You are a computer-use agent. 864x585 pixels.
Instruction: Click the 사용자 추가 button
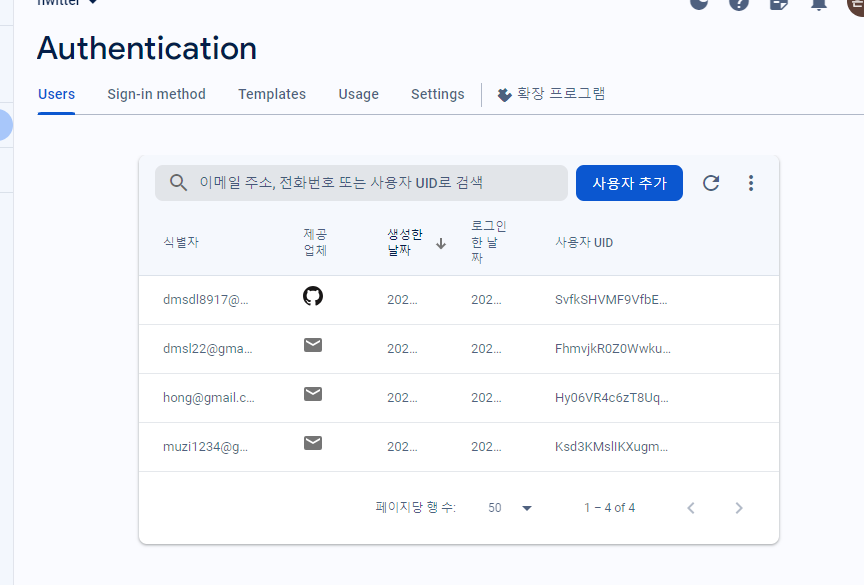pos(629,183)
